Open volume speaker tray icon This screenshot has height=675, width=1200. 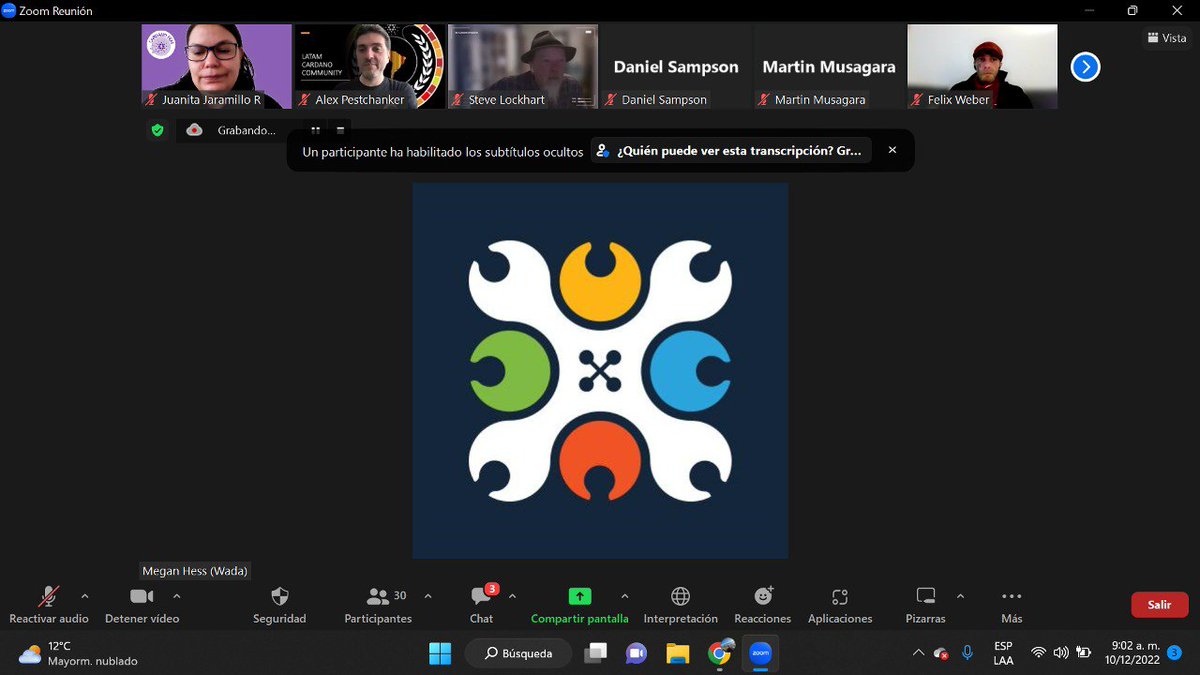point(1061,653)
